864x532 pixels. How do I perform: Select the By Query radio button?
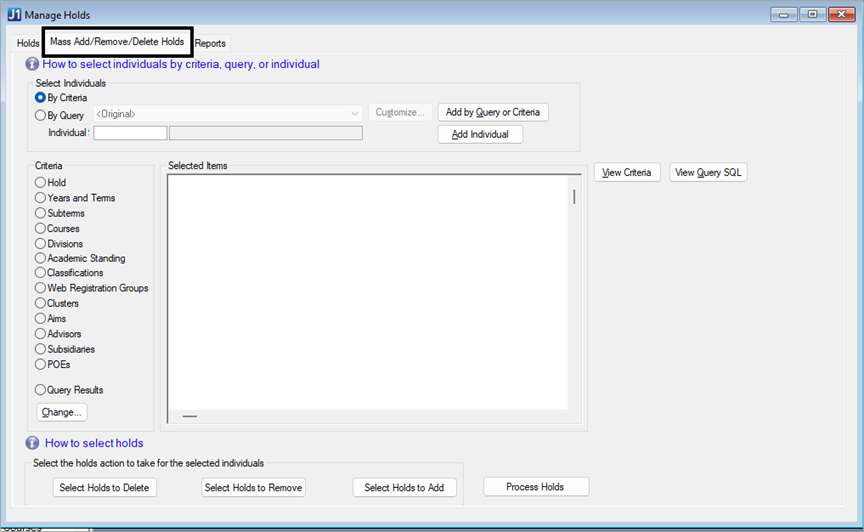[x=40, y=115]
